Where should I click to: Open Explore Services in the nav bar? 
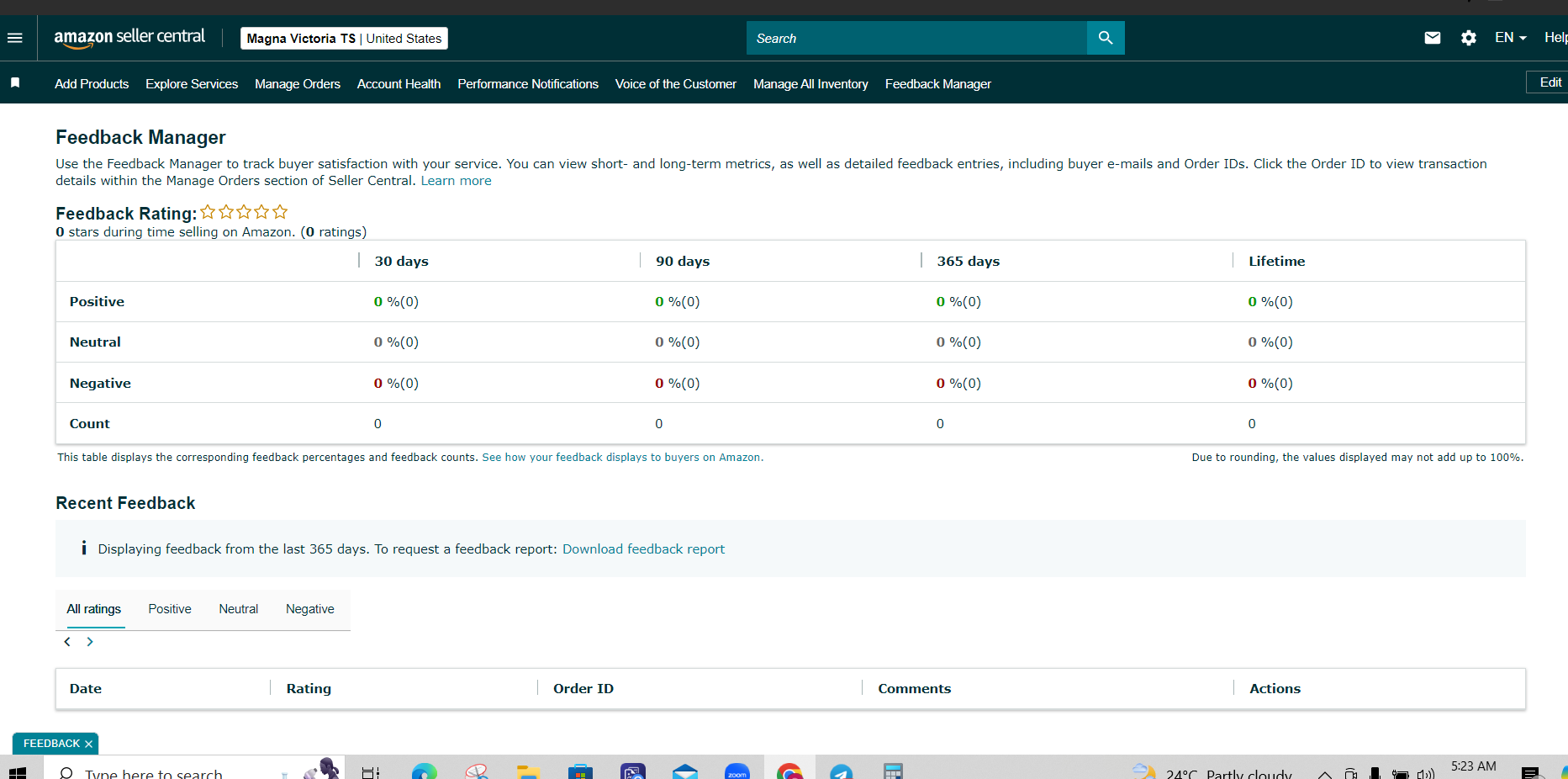coord(192,84)
